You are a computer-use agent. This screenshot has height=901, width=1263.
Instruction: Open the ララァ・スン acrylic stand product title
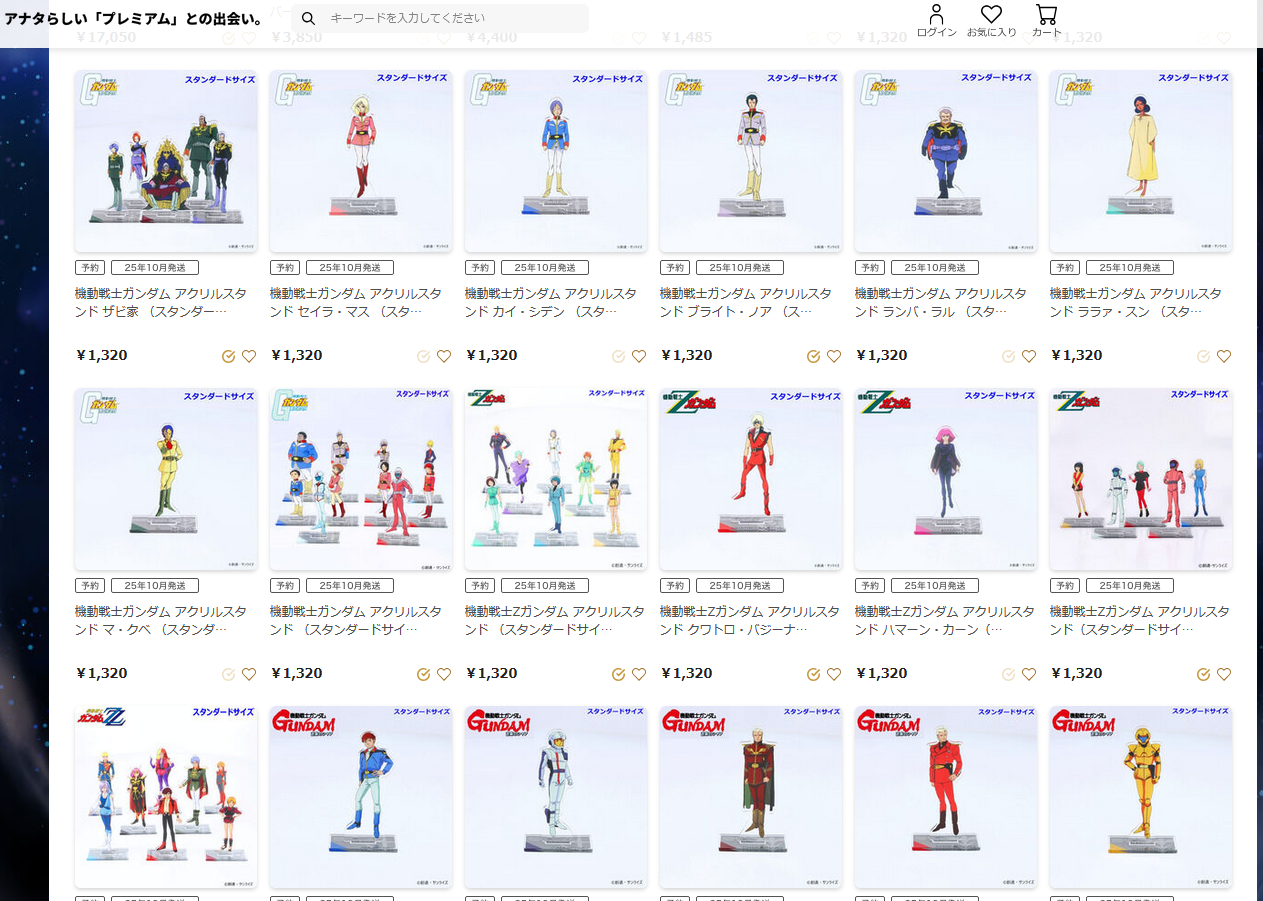tap(1136, 302)
